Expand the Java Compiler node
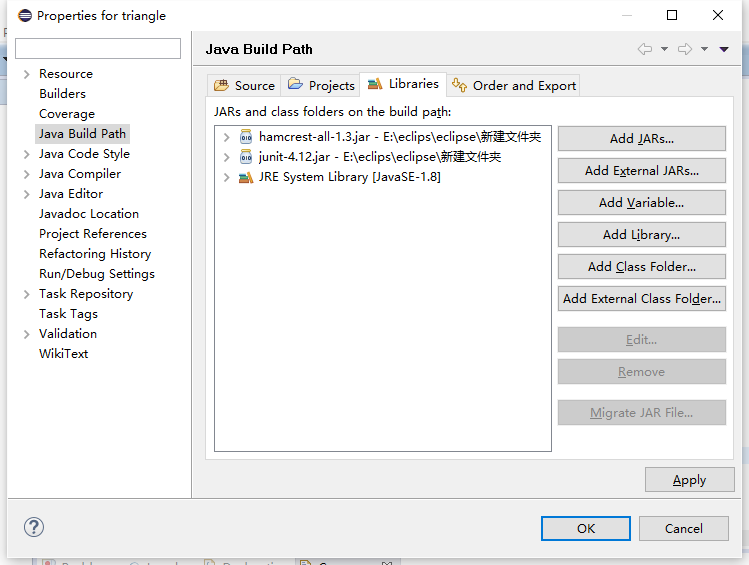Screen dimensions: 749x565 point(27,174)
